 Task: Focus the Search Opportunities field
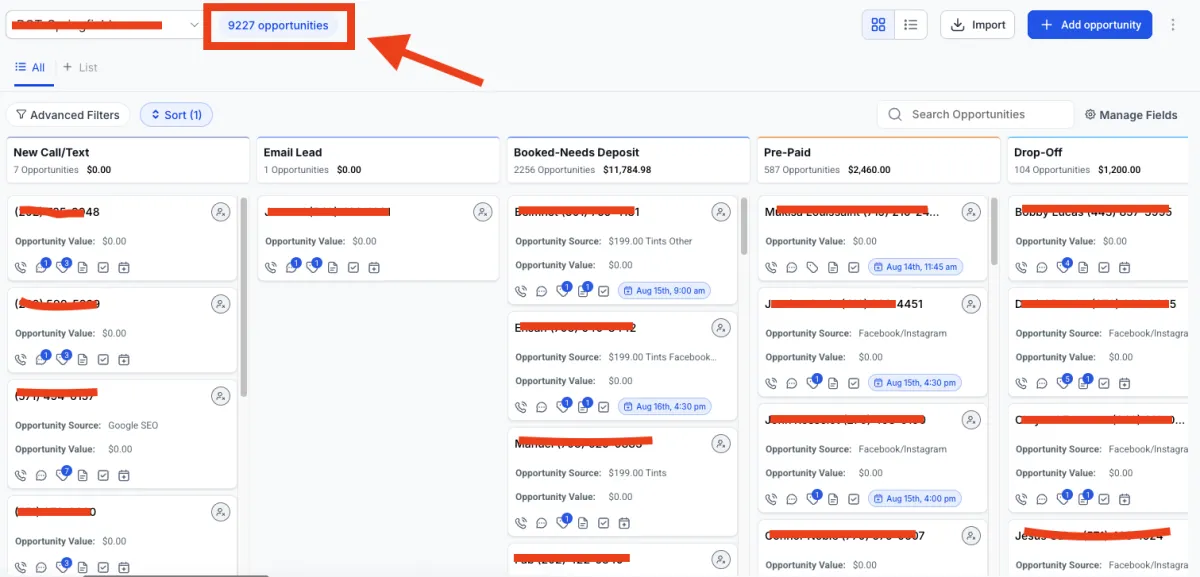pyautogui.click(x=975, y=115)
